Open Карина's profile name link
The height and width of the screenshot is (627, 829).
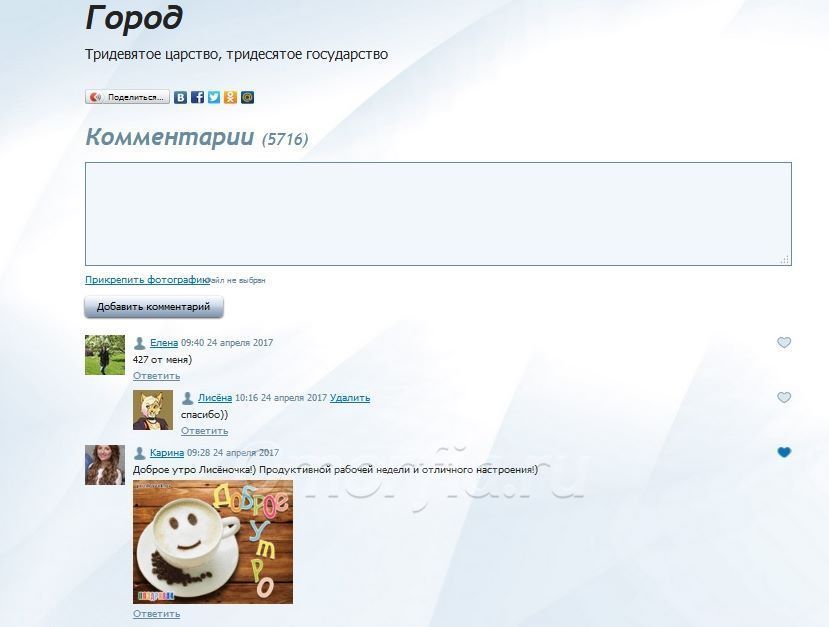coord(167,453)
